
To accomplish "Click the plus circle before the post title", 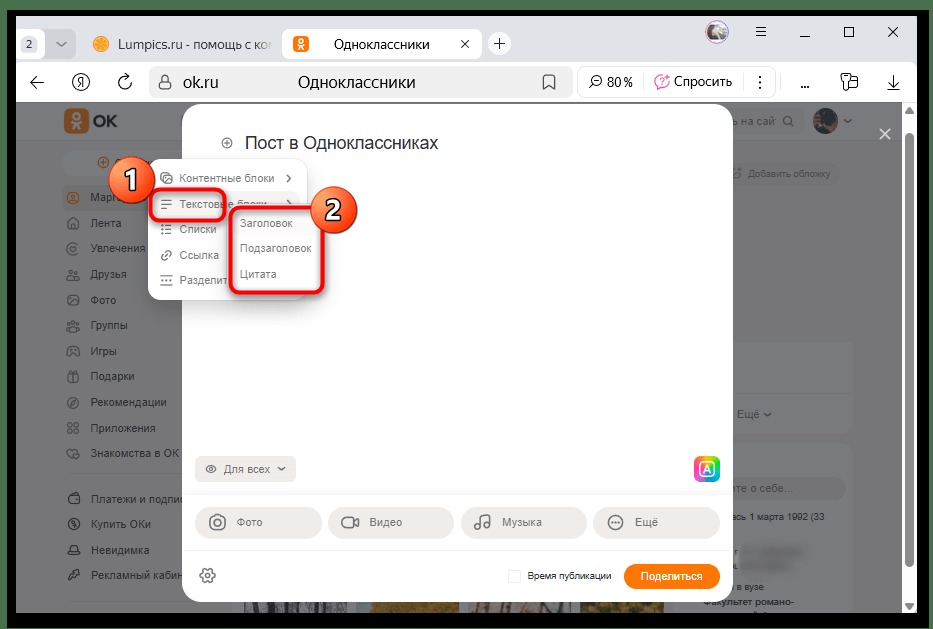I will click(x=227, y=143).
